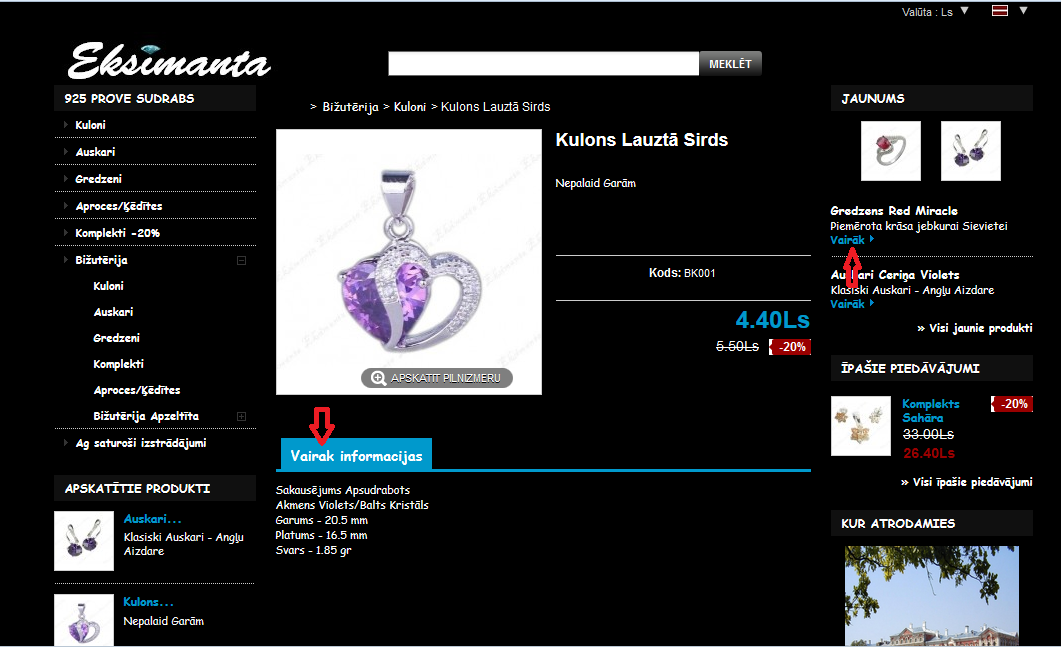The height and width of the screenshot is (647, 1061).
Task: Click the Meklēt search button
Action: click(x=730, y=64)
